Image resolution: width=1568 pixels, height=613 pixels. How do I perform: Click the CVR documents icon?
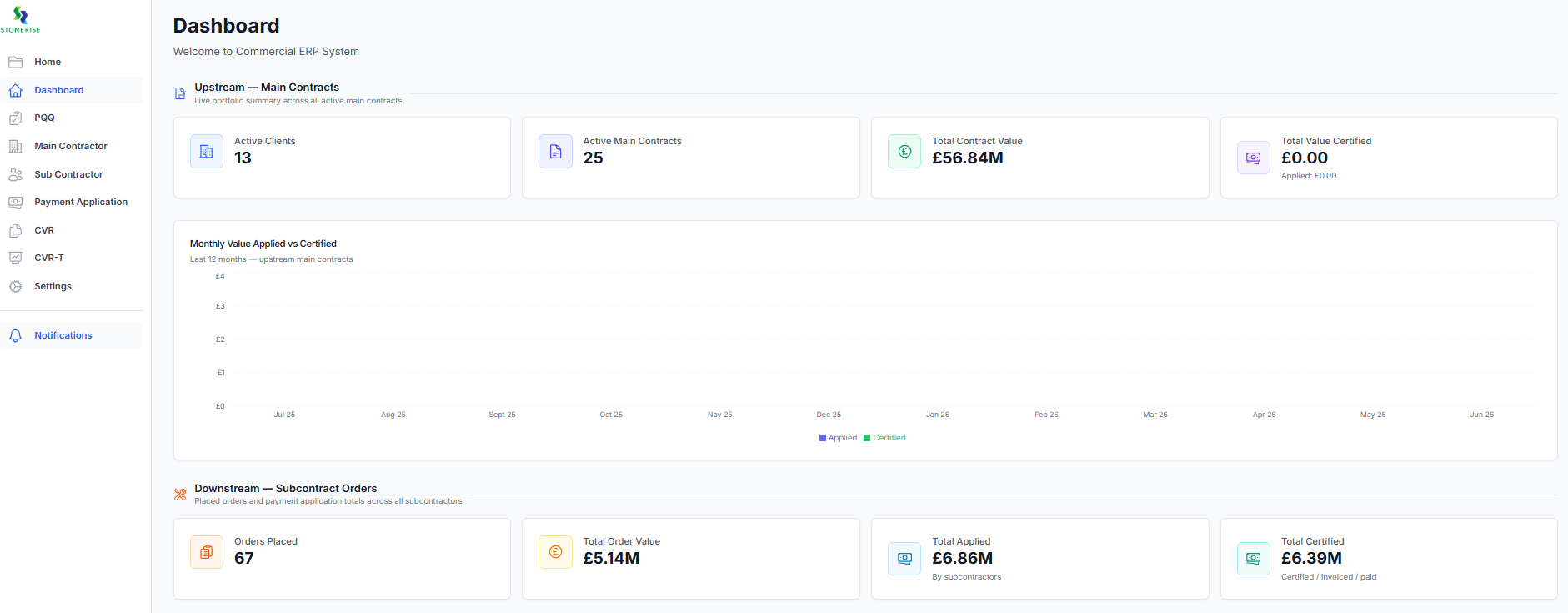click(15, 230)
